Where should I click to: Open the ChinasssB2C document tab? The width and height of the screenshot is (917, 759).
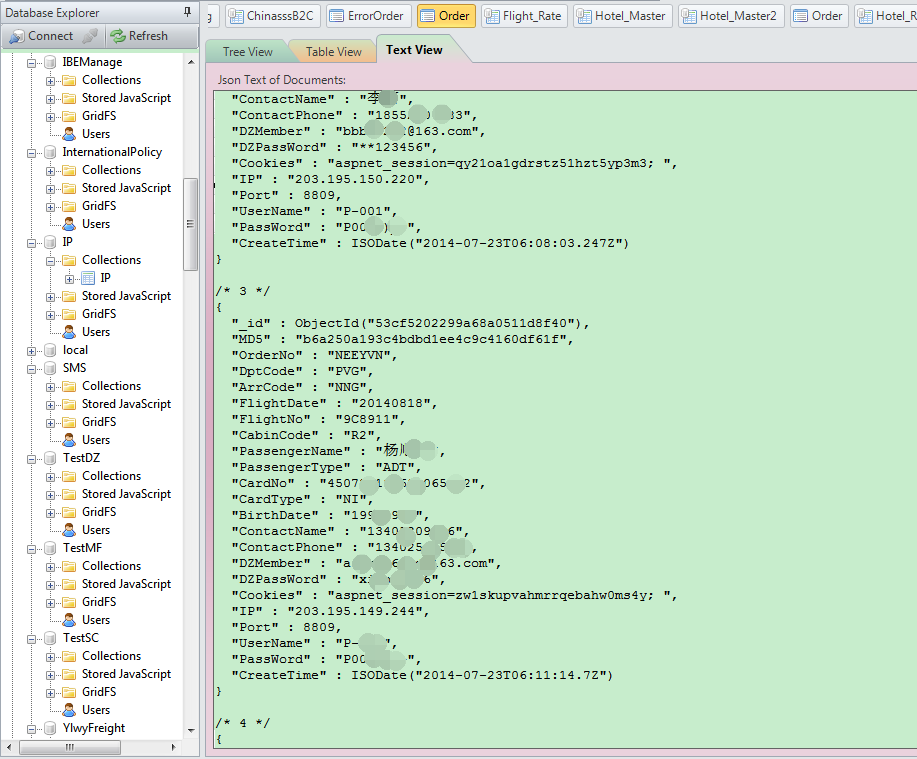273,16
